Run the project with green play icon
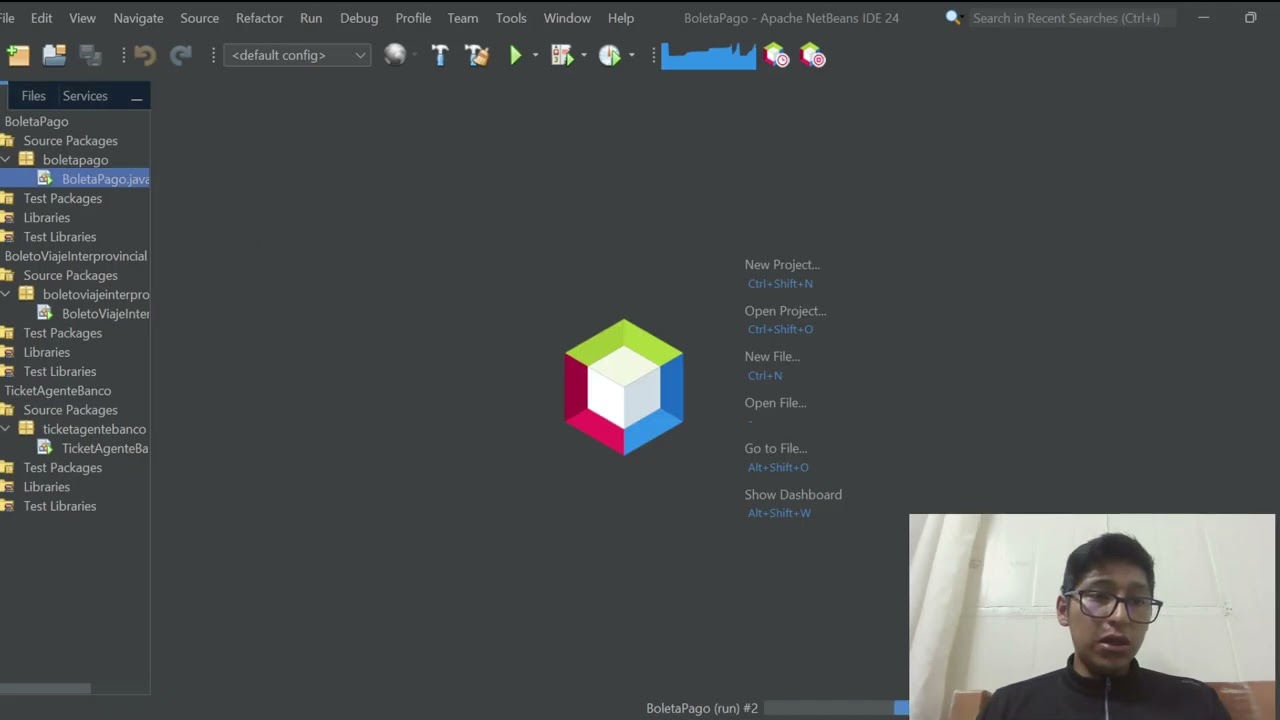Viewport: 1280px width, 720px height. tap(516, 56)
